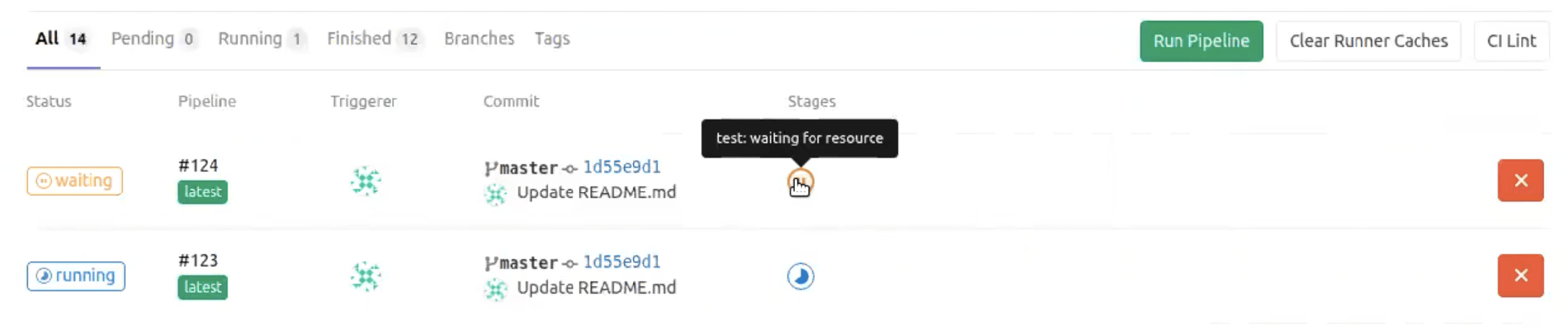Open the orange waiting status badge
This screenshot has height=330, width=1568.
coord(75,181)
